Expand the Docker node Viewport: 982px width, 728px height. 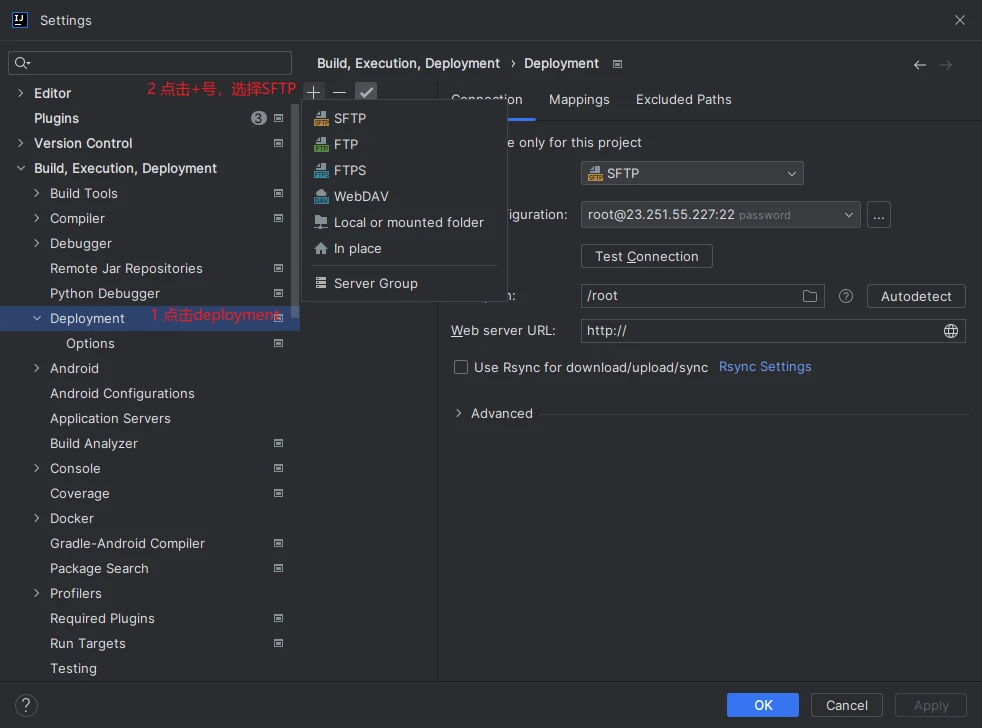coord(36,518)
